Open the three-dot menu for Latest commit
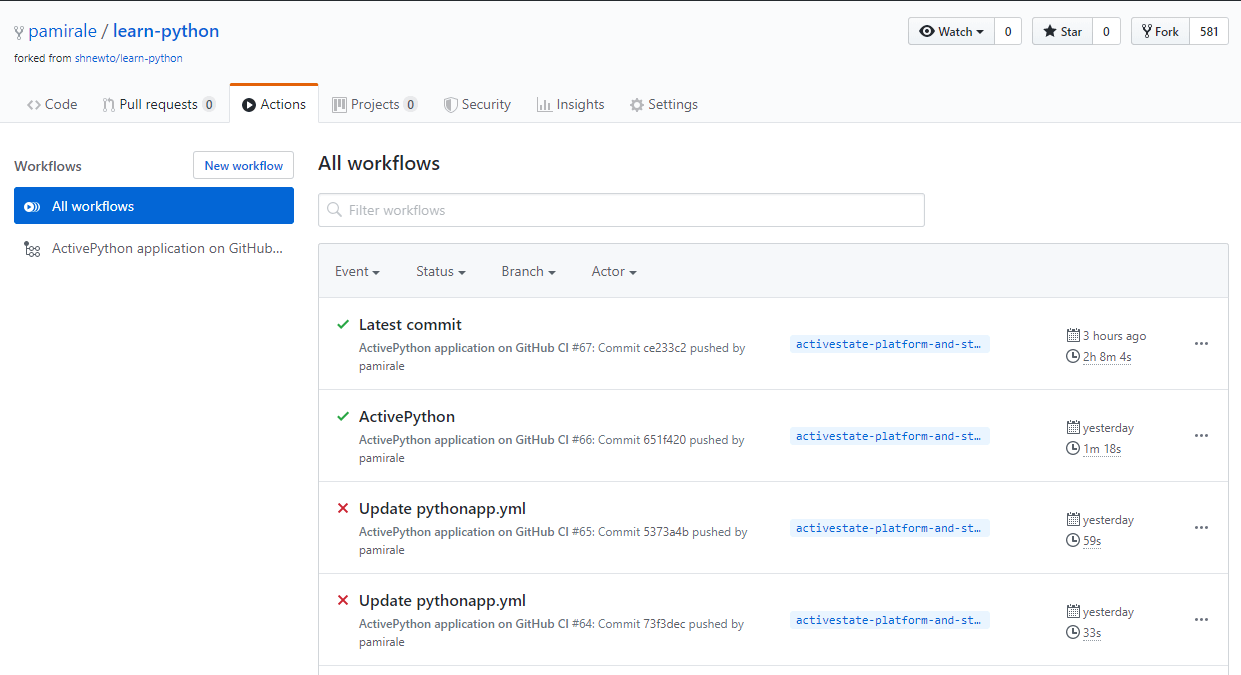 1201,343
